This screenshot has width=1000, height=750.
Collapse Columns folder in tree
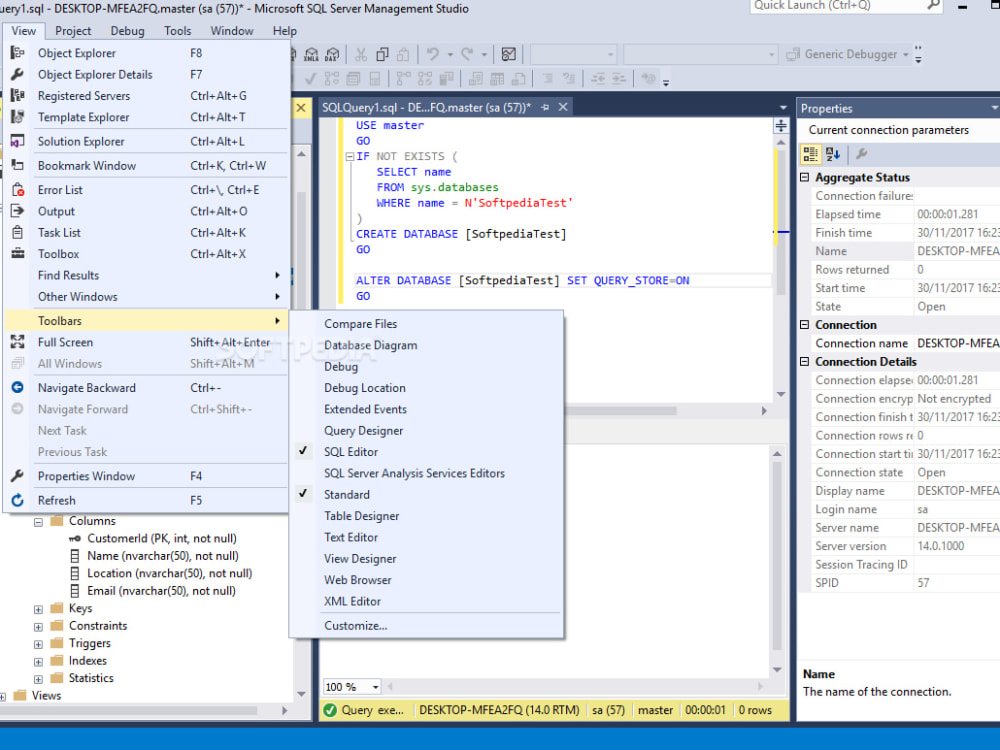[38, 522]
